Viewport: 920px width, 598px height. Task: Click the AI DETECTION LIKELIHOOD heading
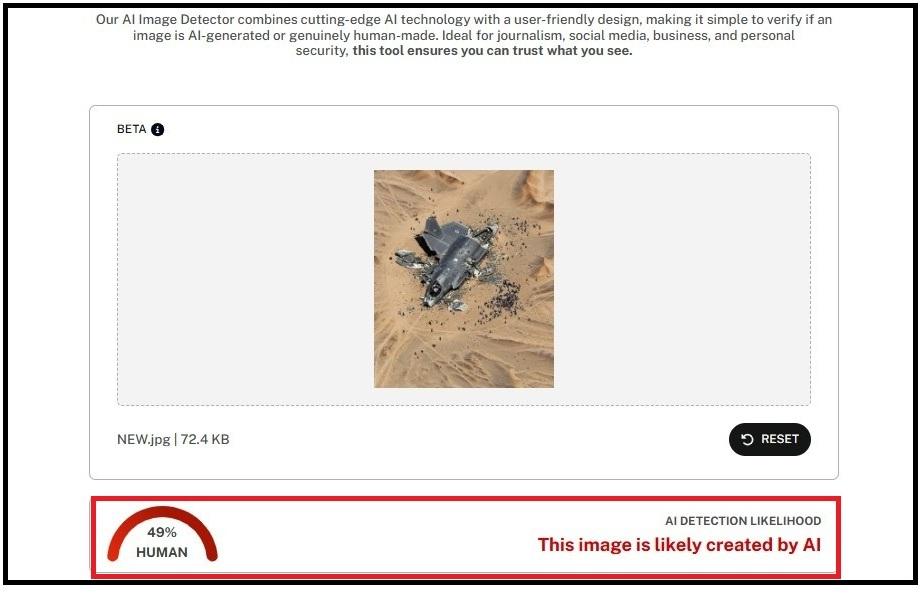[x=743, y=521]
